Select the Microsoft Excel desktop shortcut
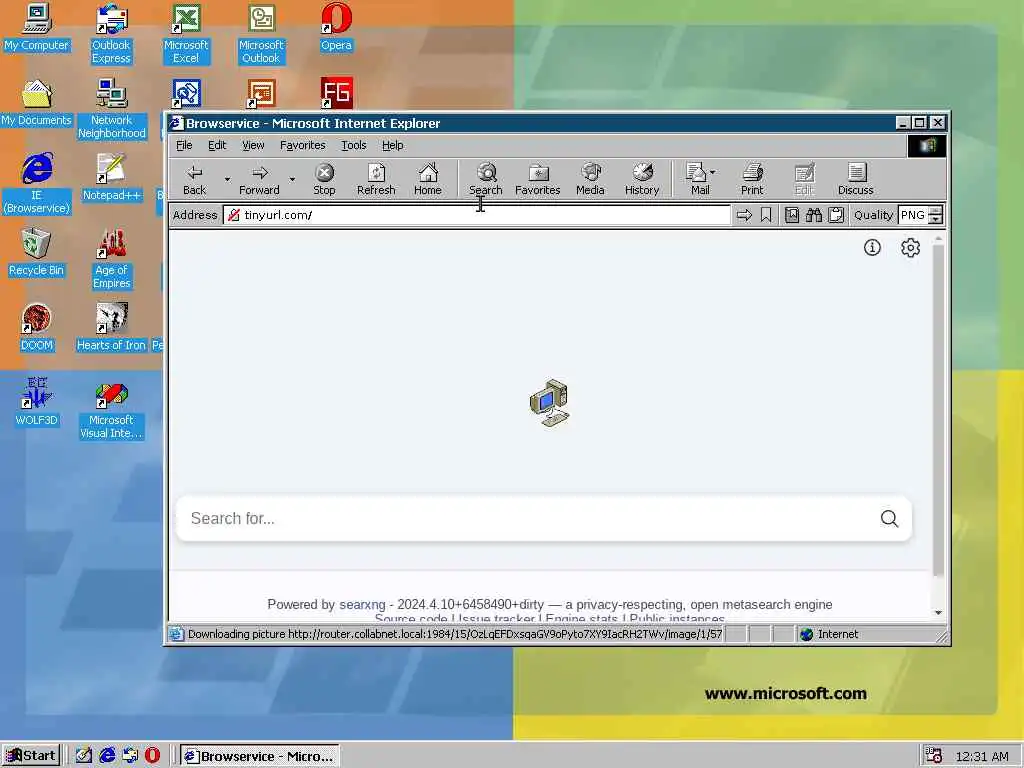The image size is (1024, 768). click(186, 34)
